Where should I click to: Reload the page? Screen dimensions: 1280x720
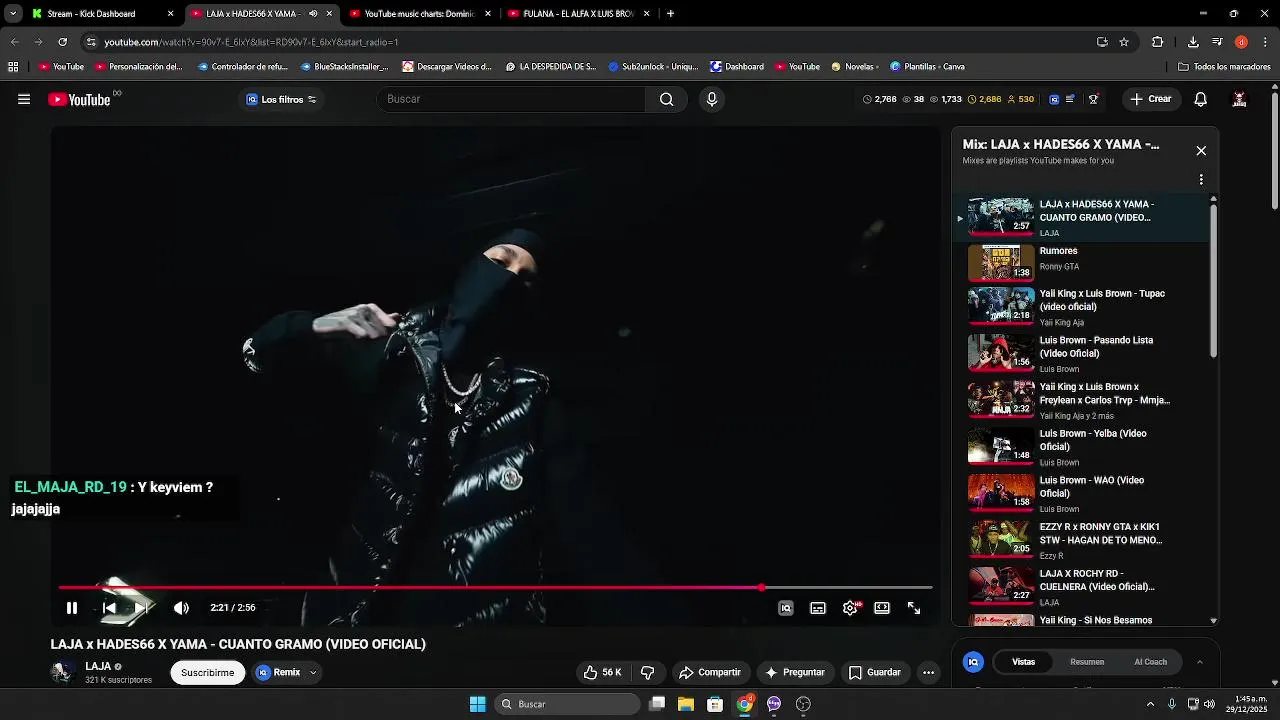click(x=62, y=42)
